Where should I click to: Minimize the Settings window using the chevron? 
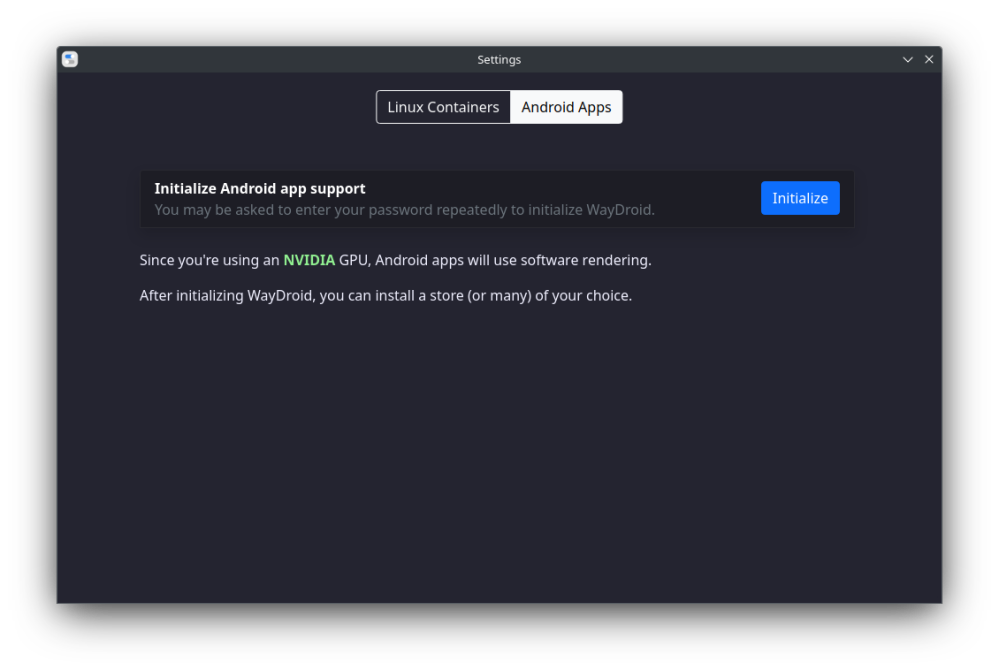click(908, 60)
